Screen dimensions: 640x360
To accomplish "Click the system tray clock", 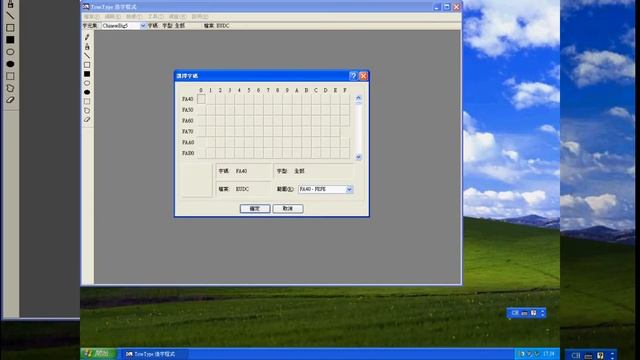I will click(x=549, y=354).
